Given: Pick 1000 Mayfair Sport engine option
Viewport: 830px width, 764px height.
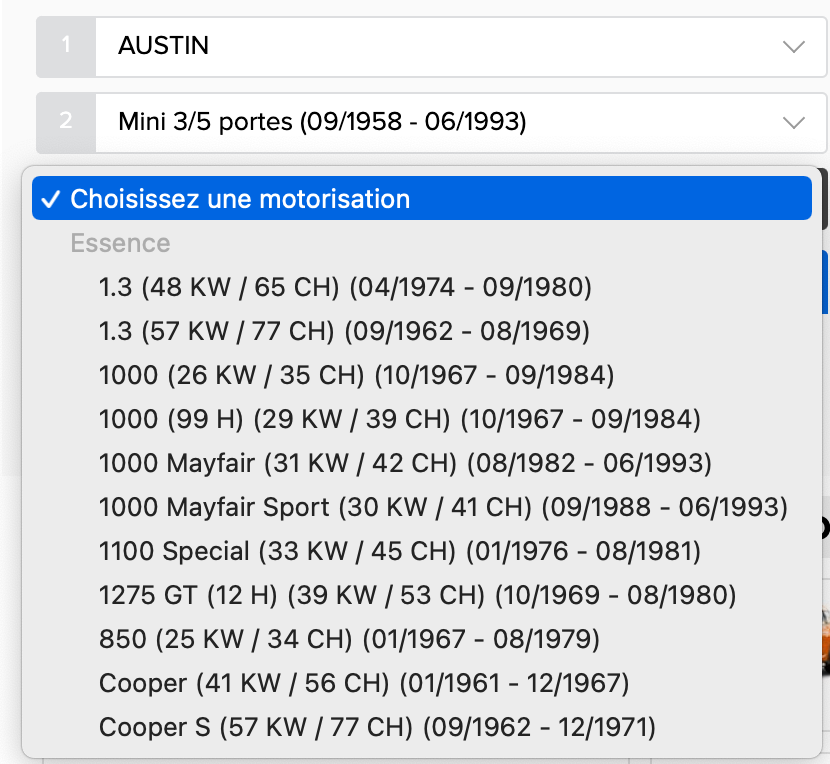Looking at the screenshot, I should 443,507.
